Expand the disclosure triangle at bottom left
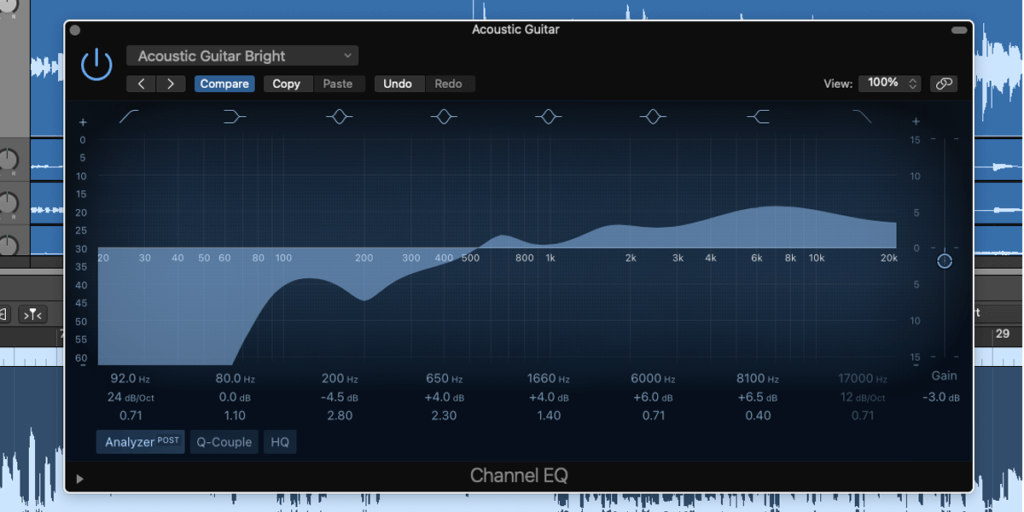Viewport: 1024px width, 512px height. (80, 479)
